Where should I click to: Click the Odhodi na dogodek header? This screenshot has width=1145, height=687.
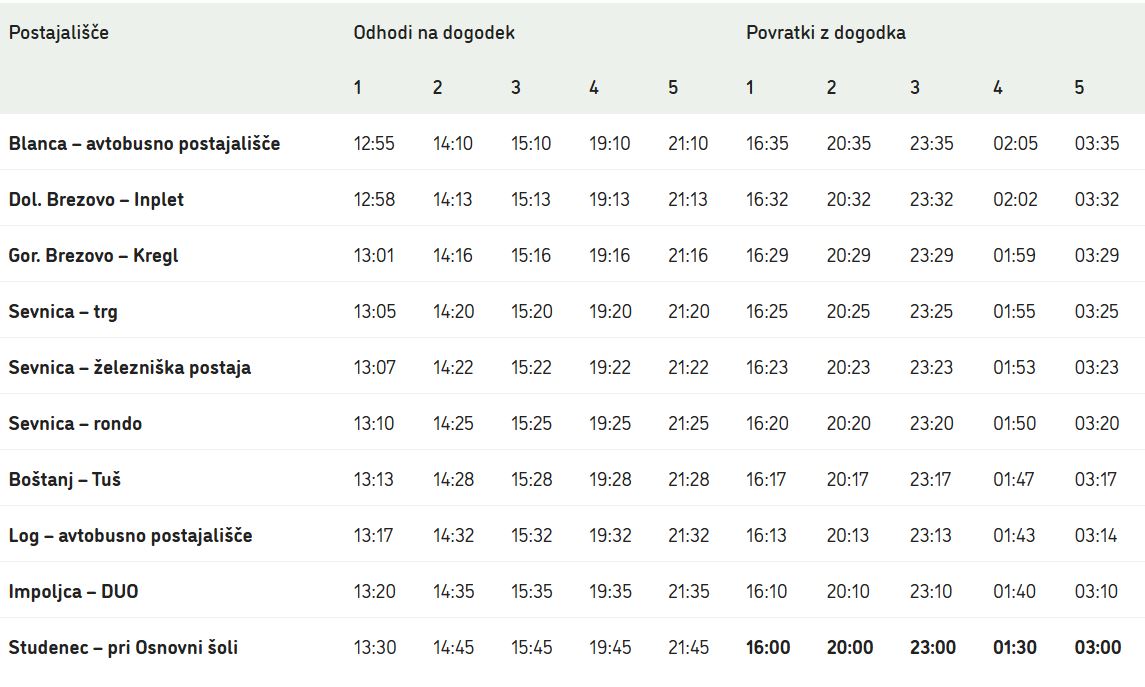pyautogui.click(x=434, y=33)
